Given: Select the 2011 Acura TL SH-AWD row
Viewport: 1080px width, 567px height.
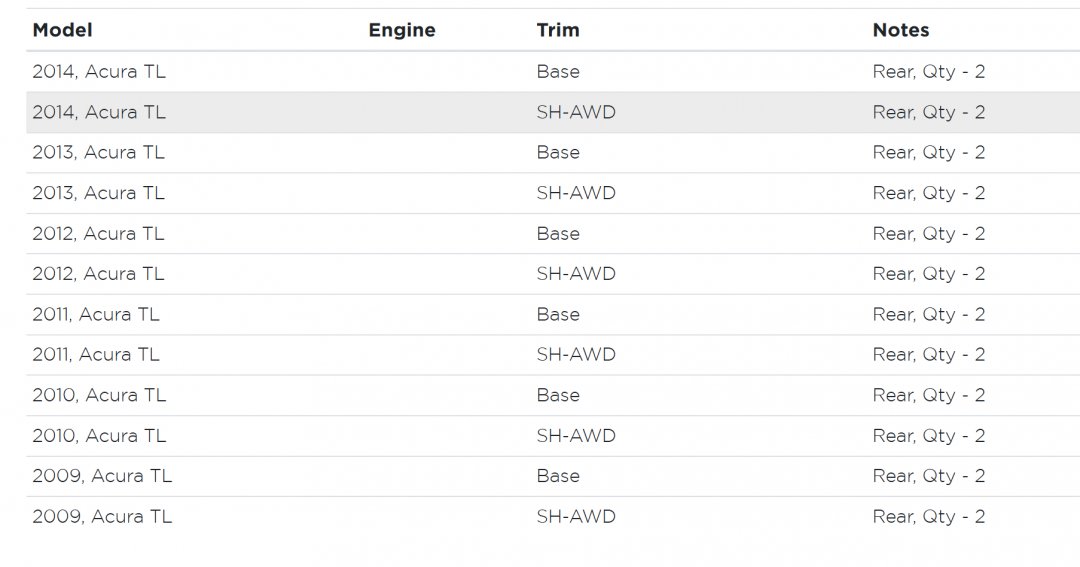Looking at the screenshot, I should [96, 355].
